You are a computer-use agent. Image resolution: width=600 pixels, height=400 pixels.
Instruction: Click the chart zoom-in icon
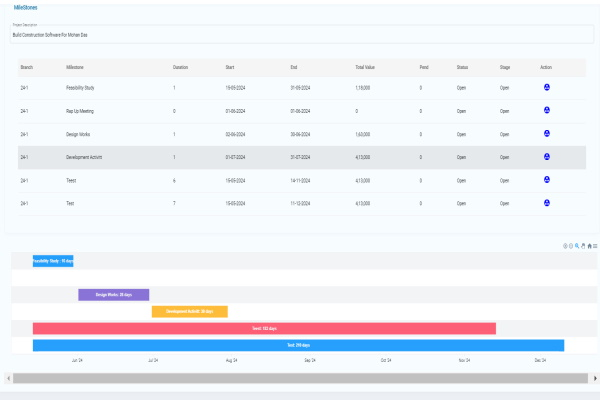[566, 245]
